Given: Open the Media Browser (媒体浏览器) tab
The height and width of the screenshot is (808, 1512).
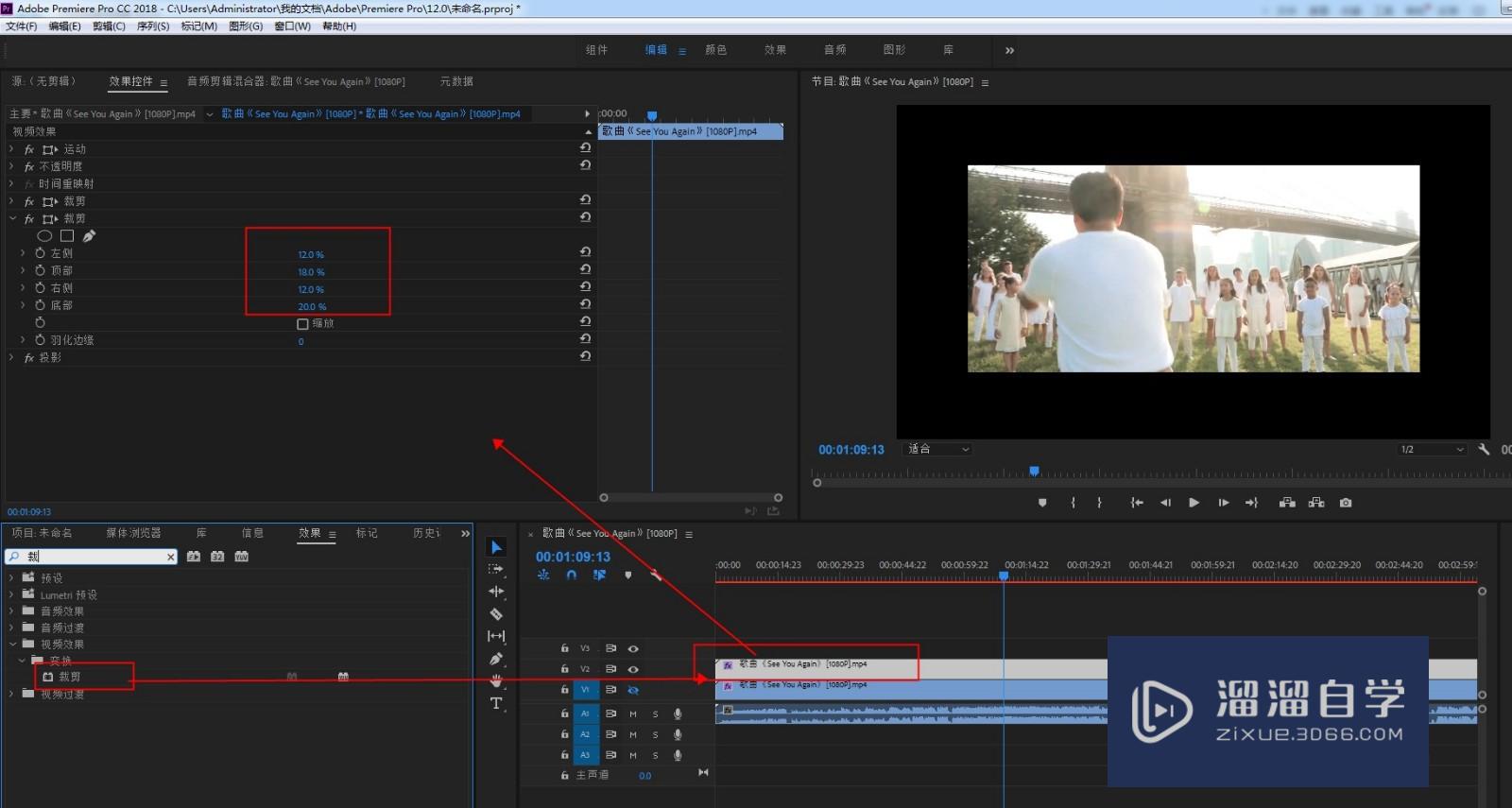Looking at the screenshot, I should point(133,533).
